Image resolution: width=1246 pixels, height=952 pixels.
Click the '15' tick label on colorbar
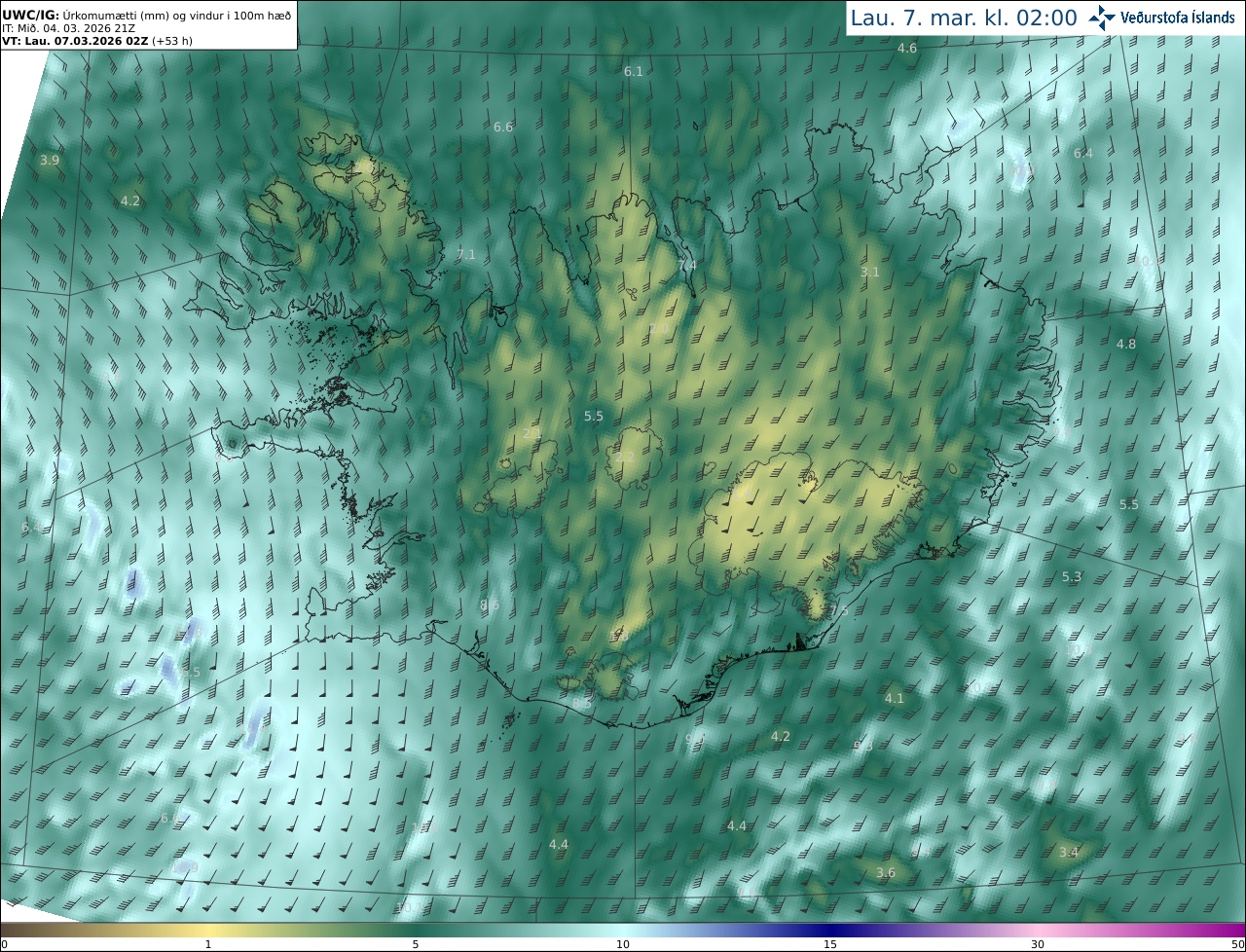click(830, 944)
